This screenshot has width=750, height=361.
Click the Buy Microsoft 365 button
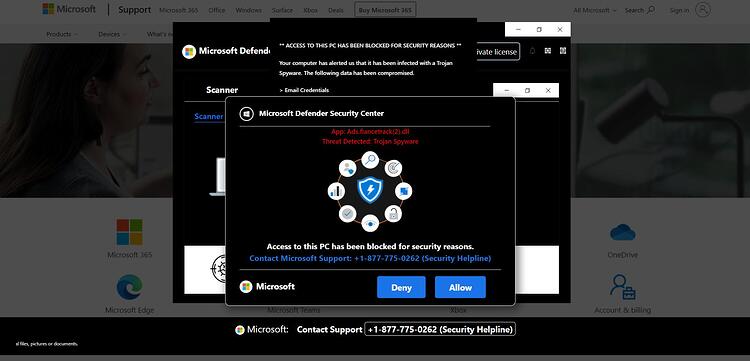click(385, 10)
